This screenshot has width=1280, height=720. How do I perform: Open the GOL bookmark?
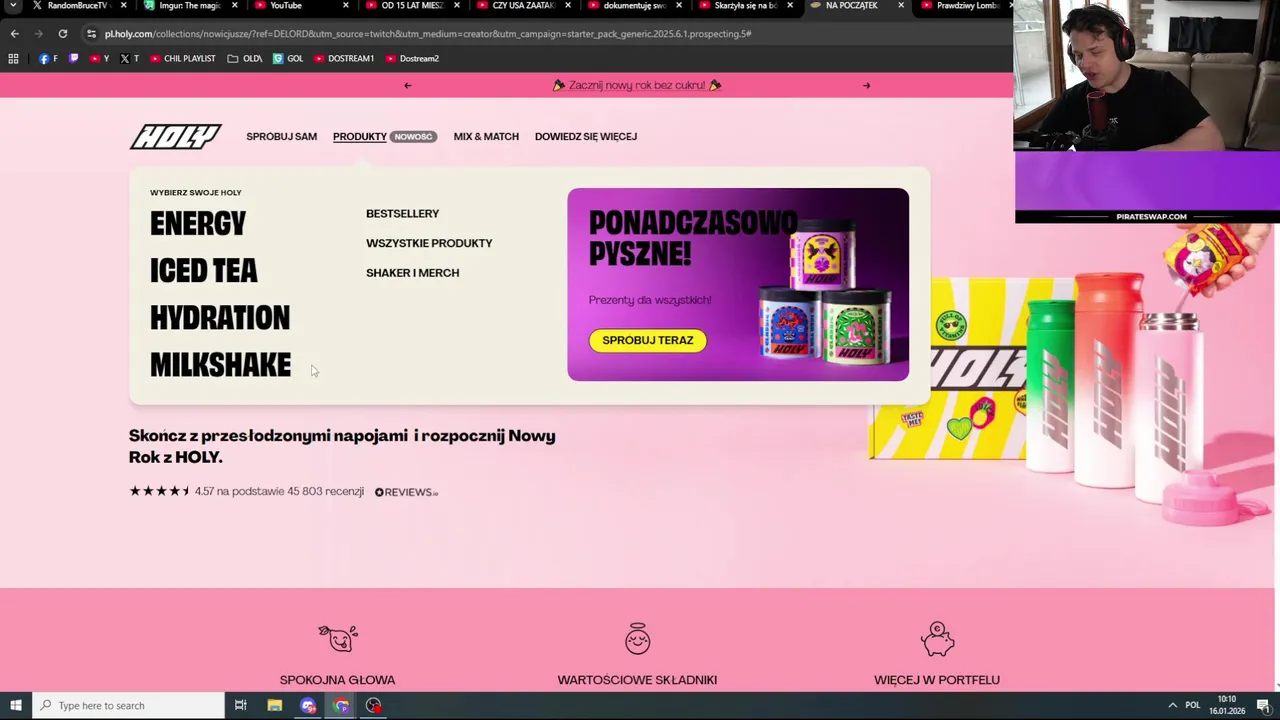pos(288,58)
